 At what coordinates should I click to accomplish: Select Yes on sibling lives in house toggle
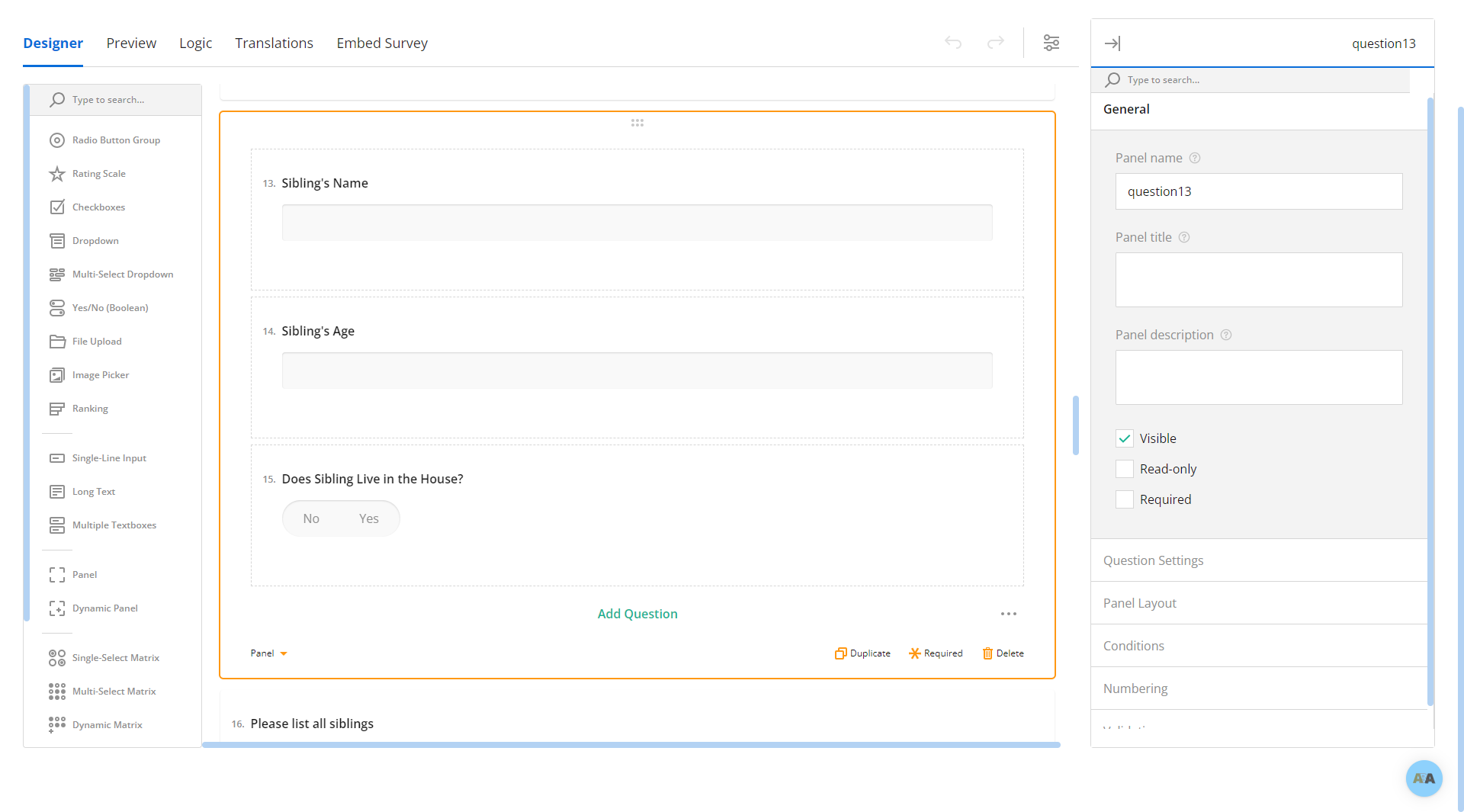point(369,518)
